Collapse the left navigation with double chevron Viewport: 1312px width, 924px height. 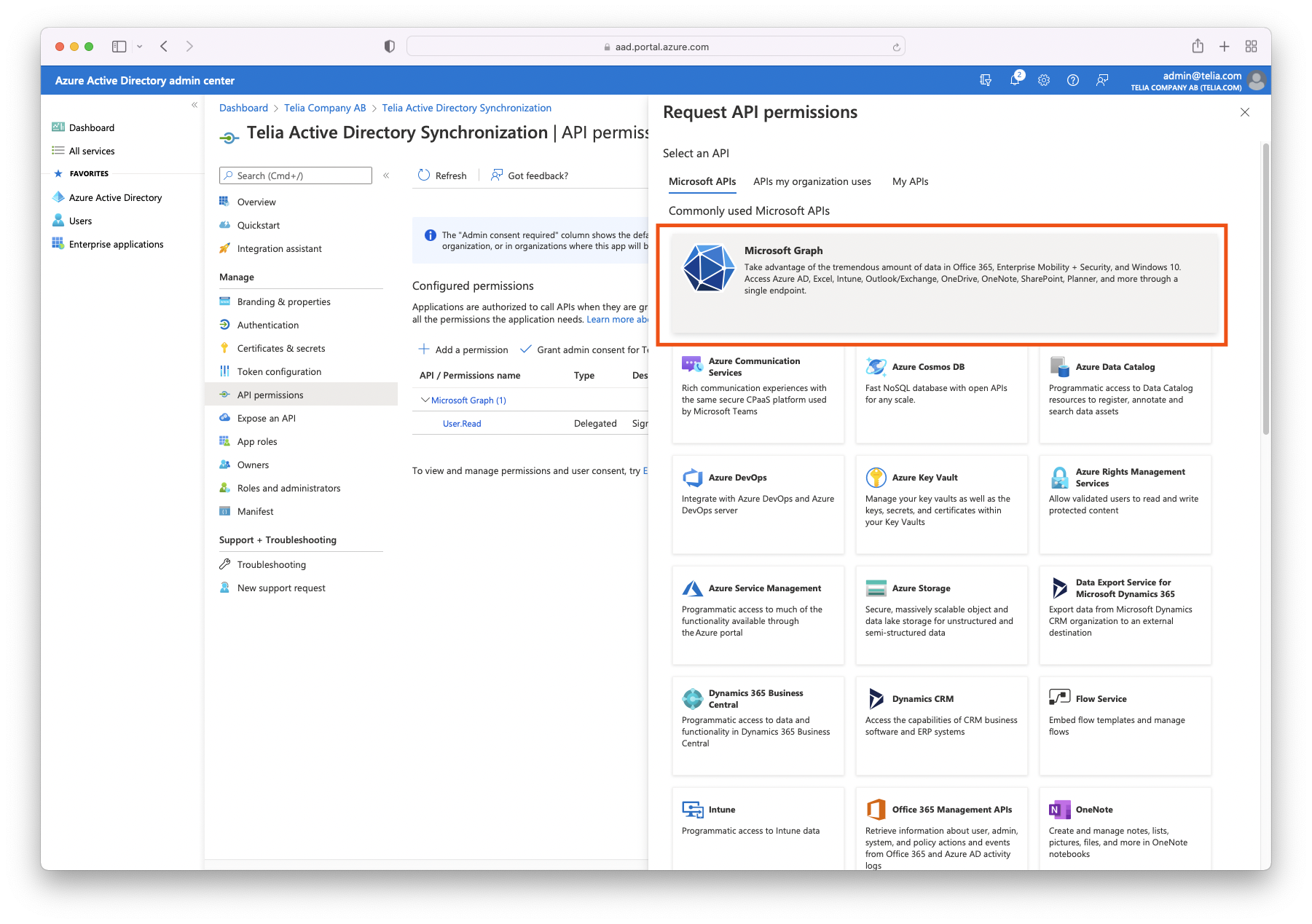[195, 105]
